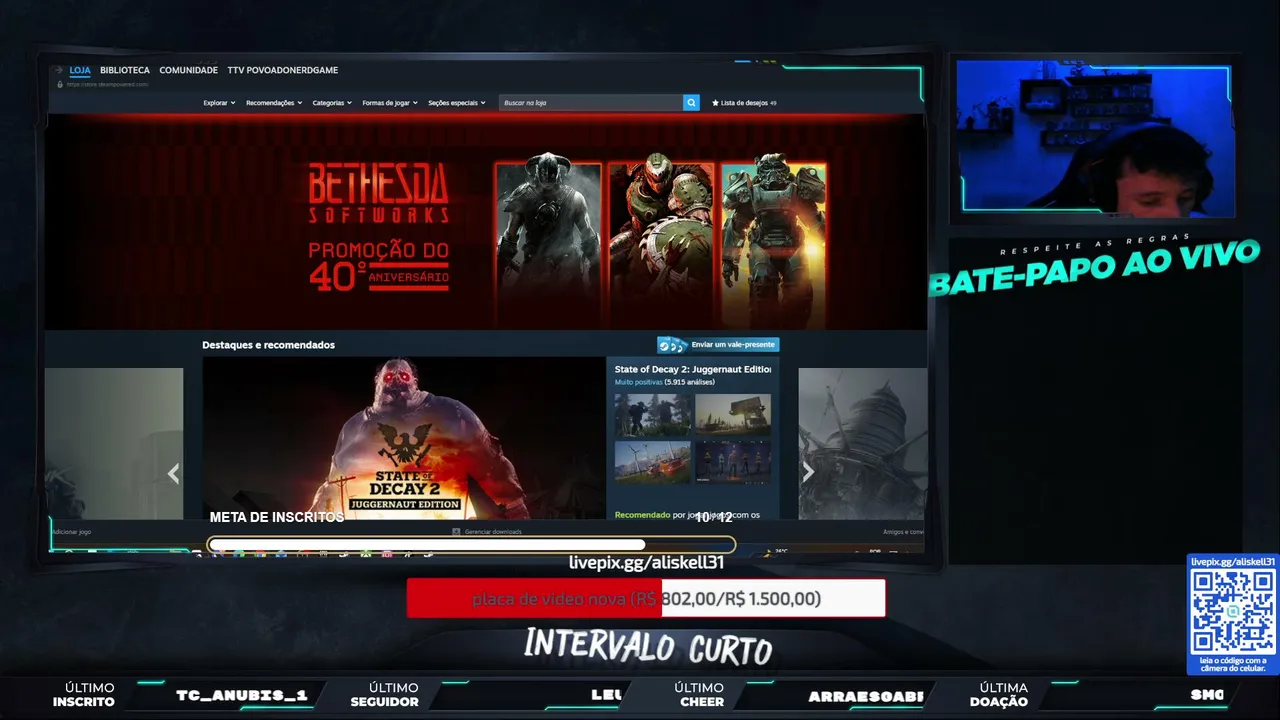This screenshot has width=1280, height=720.
Task: Click the address bar padlock icon
Action: (x=60, y=84)
